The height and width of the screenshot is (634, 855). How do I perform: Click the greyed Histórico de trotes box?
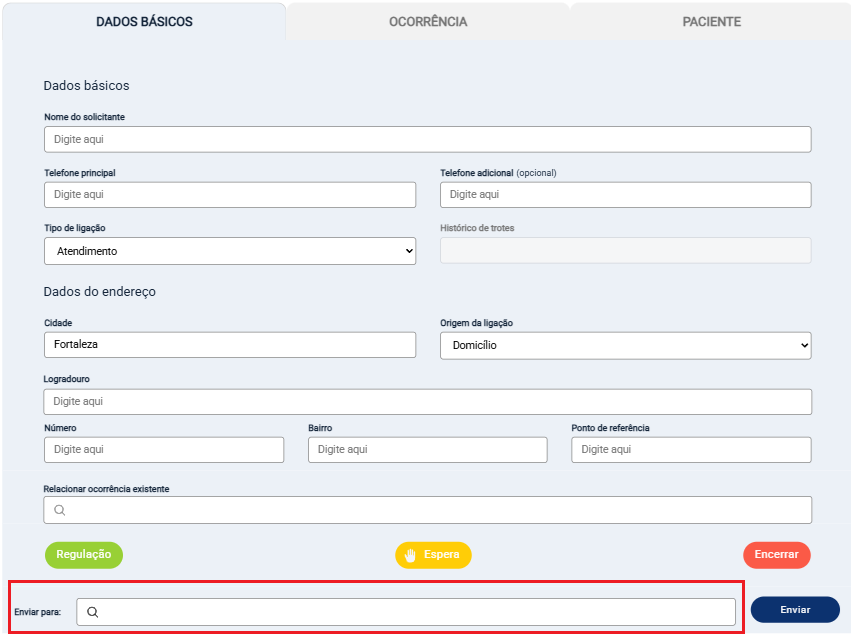pyautogui.click(x=625, y=251)
